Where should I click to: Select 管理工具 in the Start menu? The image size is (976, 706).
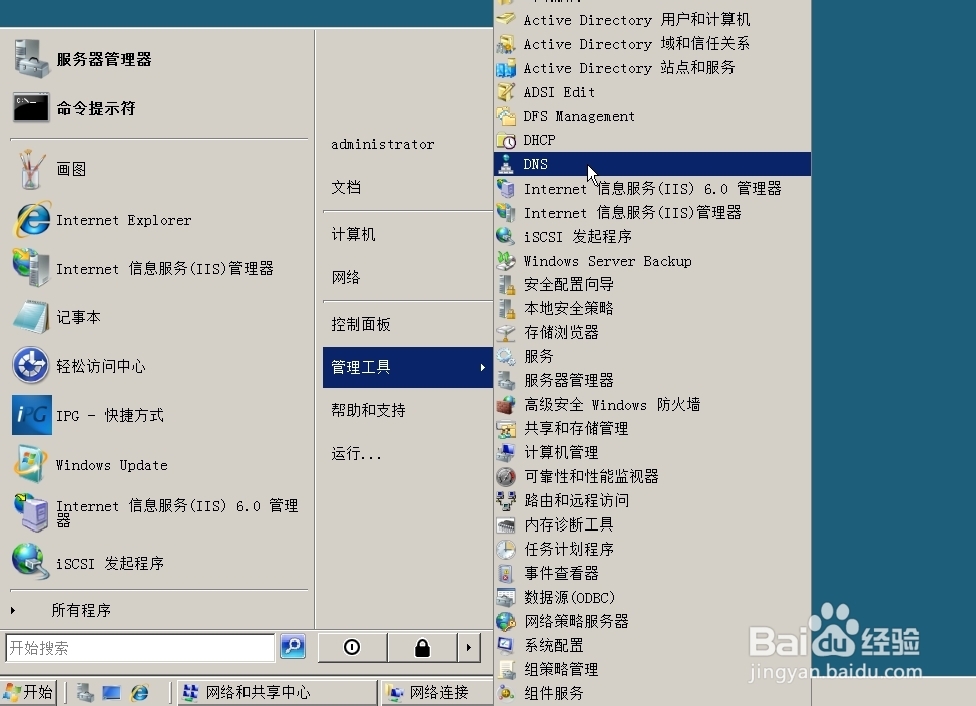[x=408, y=367]
